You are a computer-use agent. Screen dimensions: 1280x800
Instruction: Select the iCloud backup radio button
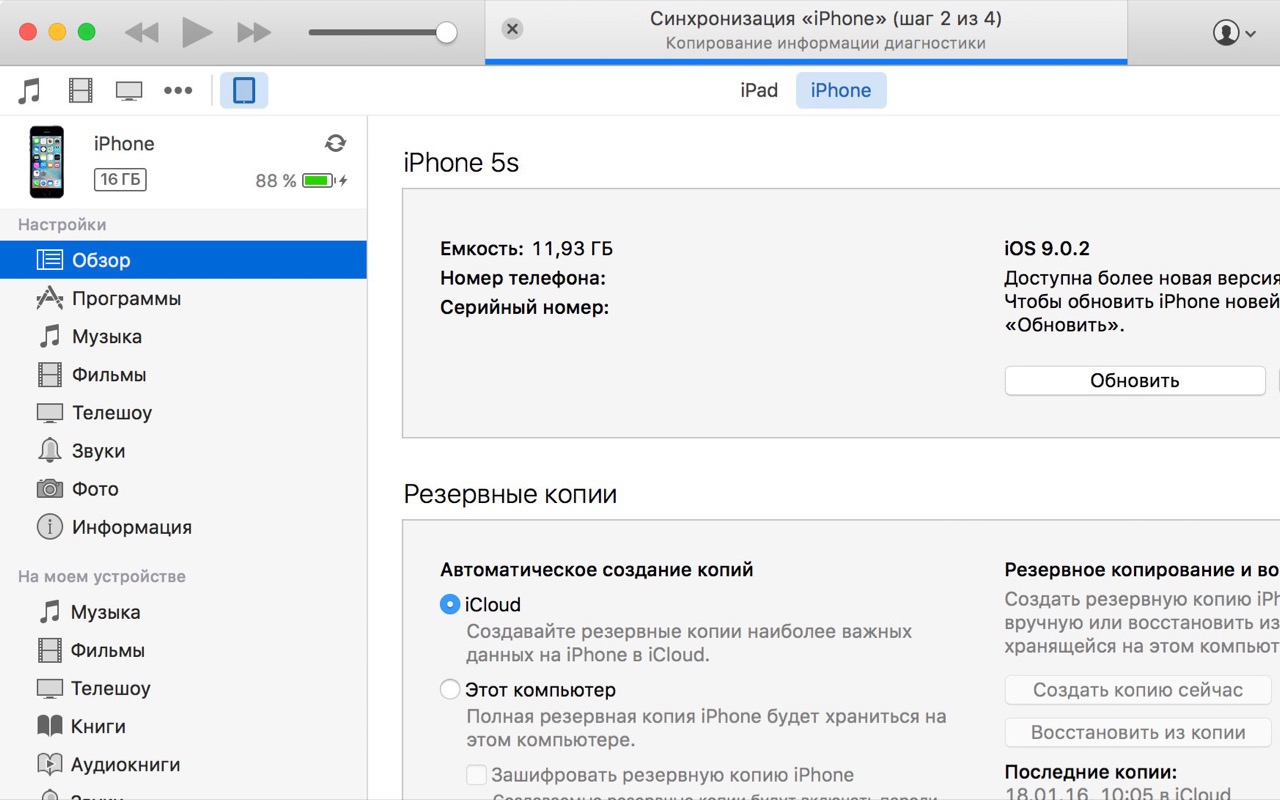coord(450,604)
